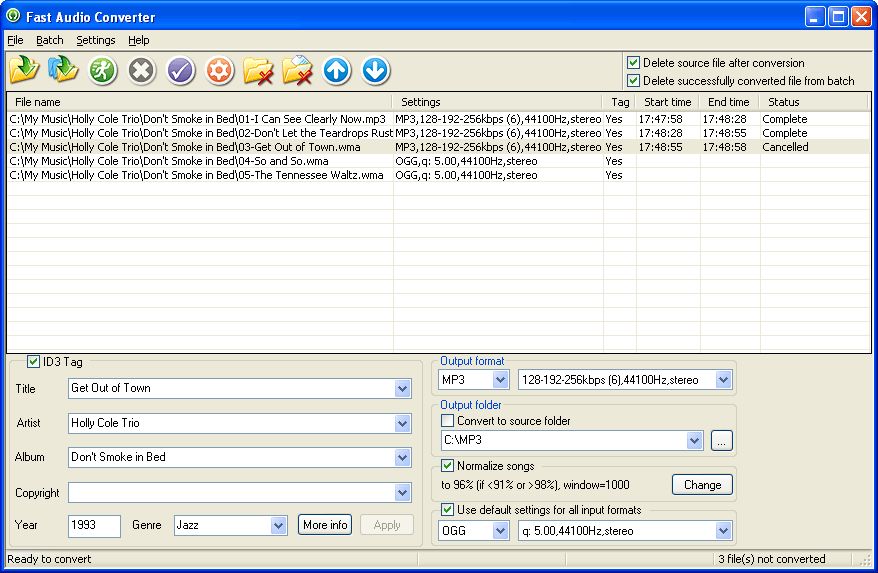This screenshot has height=573, width=878.
Task: Toggle Delete successfully converted file from batch
Action: (633, 81)
